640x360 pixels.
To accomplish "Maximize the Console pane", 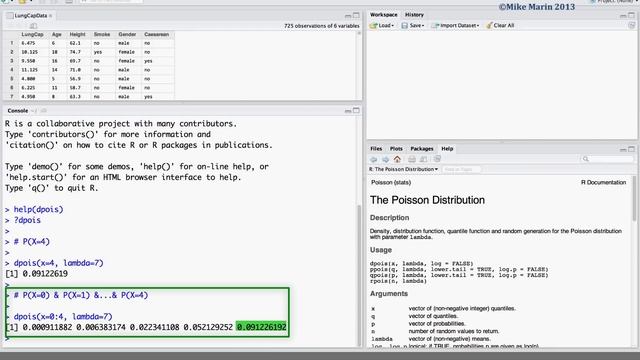I will (356, 110).
